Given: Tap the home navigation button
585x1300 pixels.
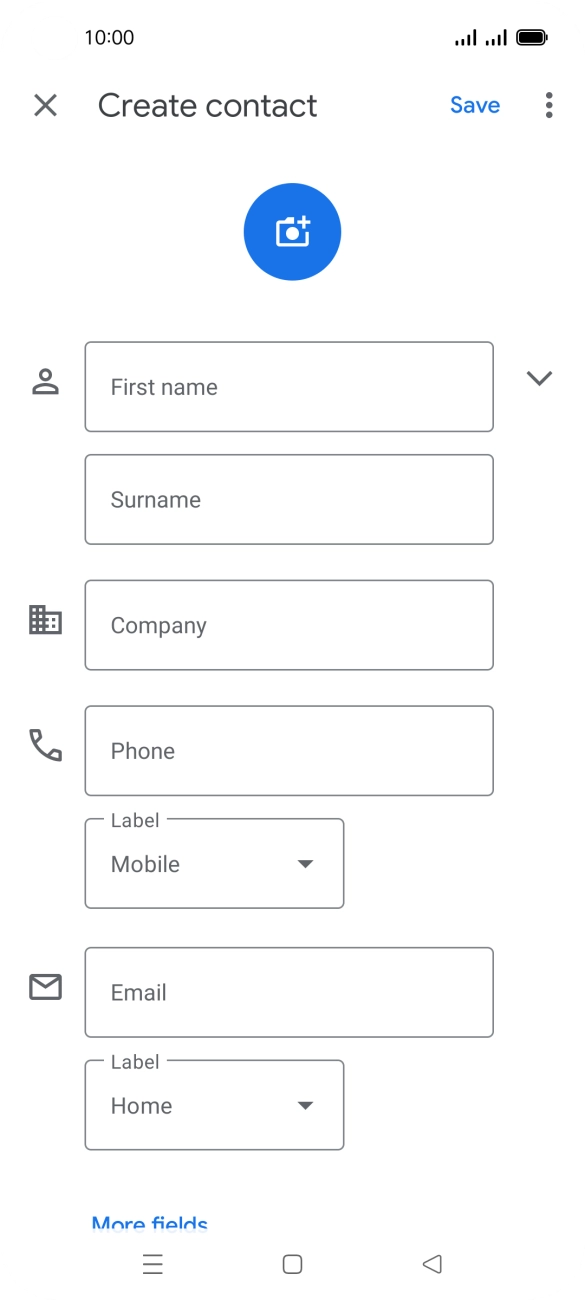Looking at the screenshot, I should pos(291,1264).
